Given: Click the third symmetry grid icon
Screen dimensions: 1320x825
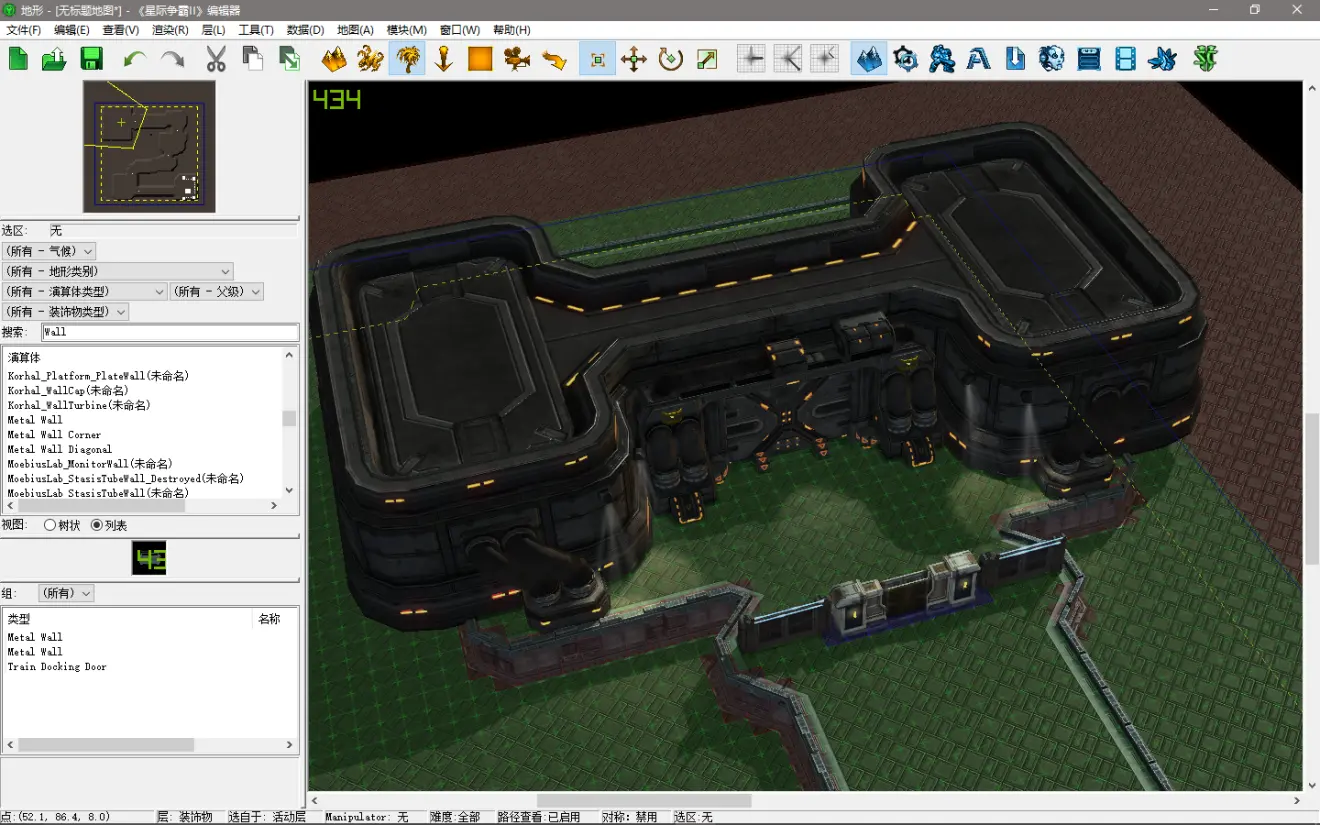Looking at the screenshot, I should click(824, 59).
